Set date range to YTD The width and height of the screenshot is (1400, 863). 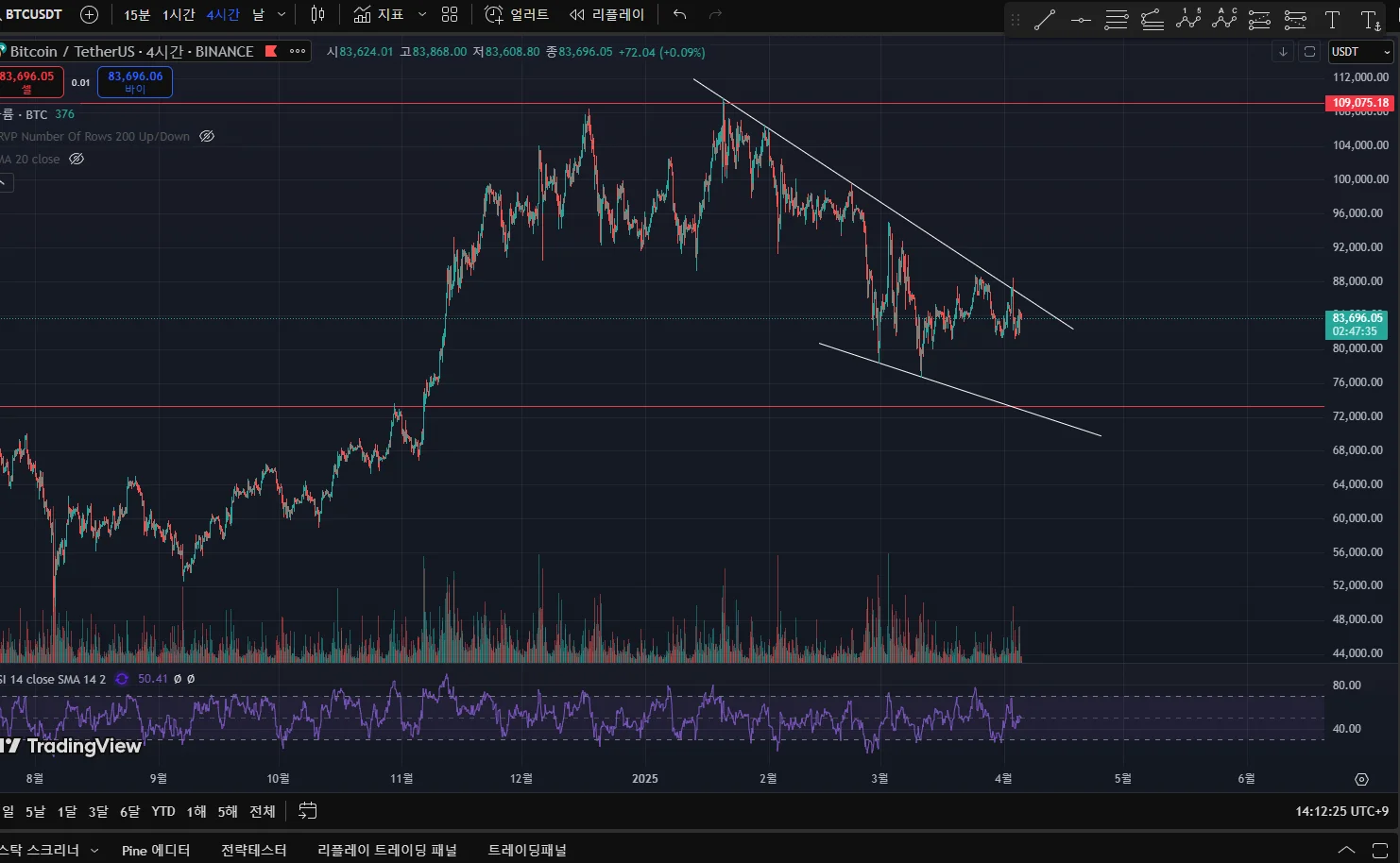(x=163, y=811)
